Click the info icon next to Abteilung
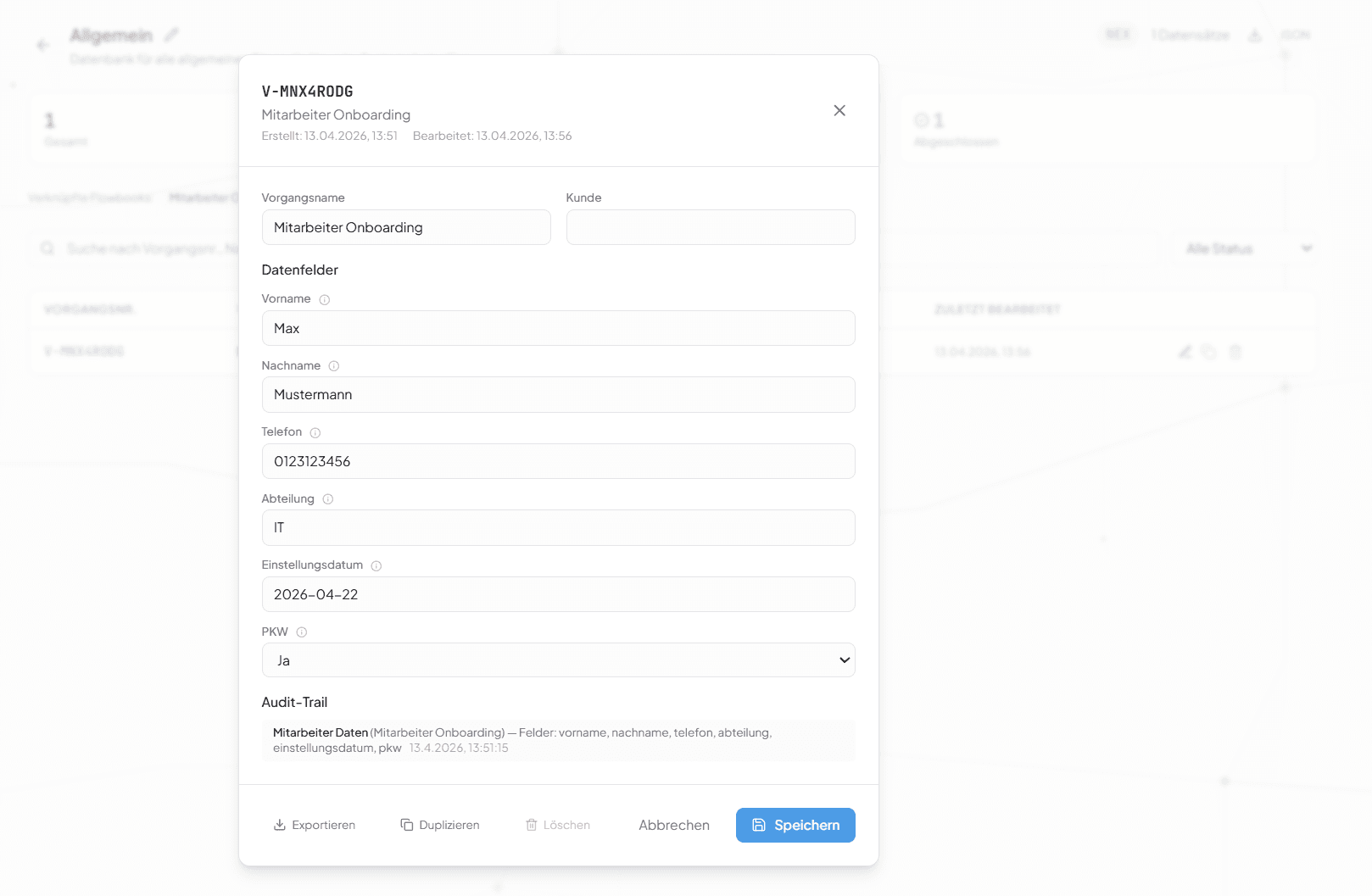This screenshot has height=896, width=1372. [x=328, y=498]
